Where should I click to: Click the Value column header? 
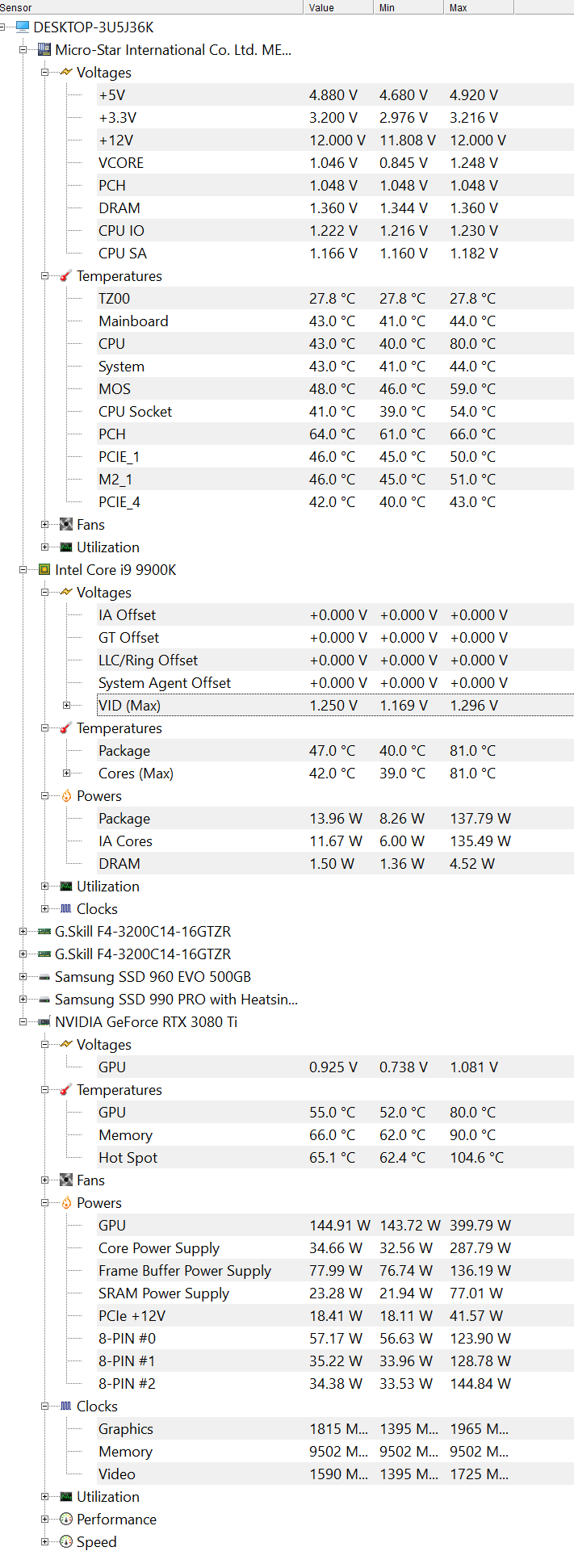(339, 7)
